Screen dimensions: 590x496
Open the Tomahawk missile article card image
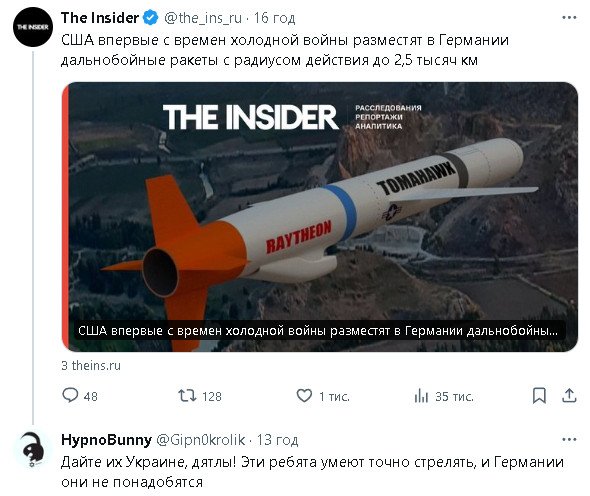pos(320,217)
